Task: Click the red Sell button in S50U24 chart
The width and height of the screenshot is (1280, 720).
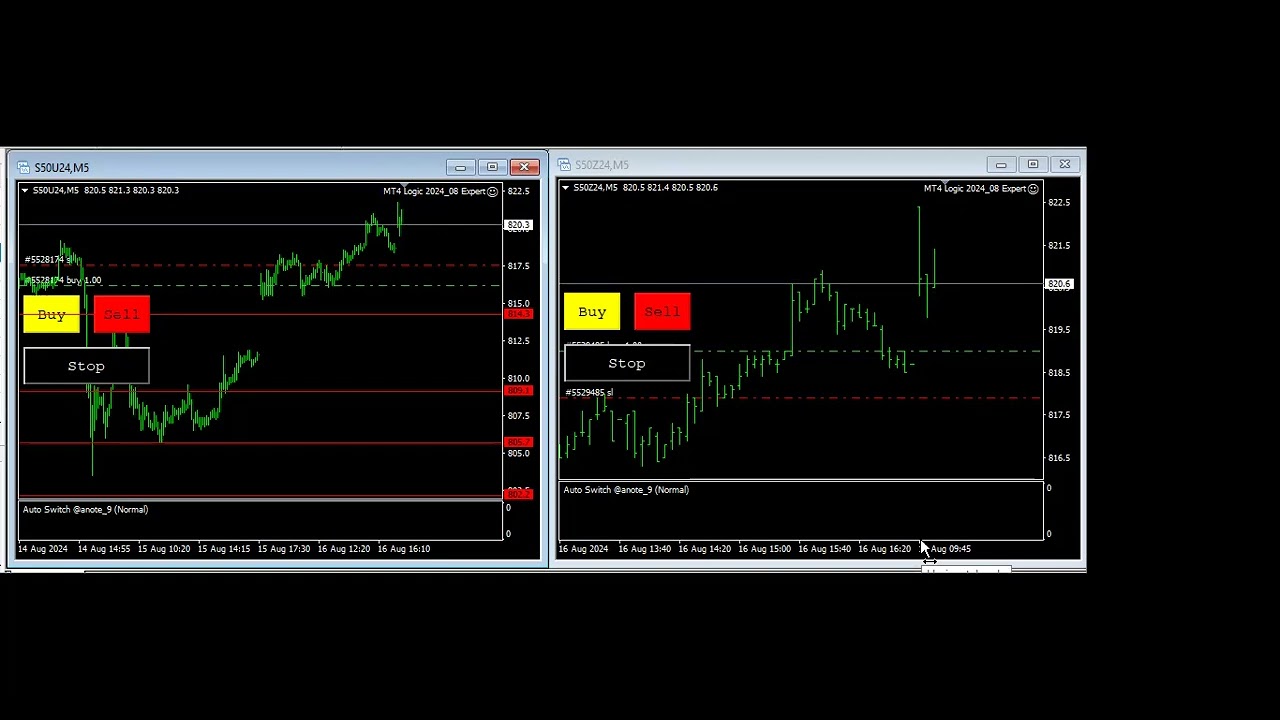Action: pyautogui.click(x=122, y=315)
